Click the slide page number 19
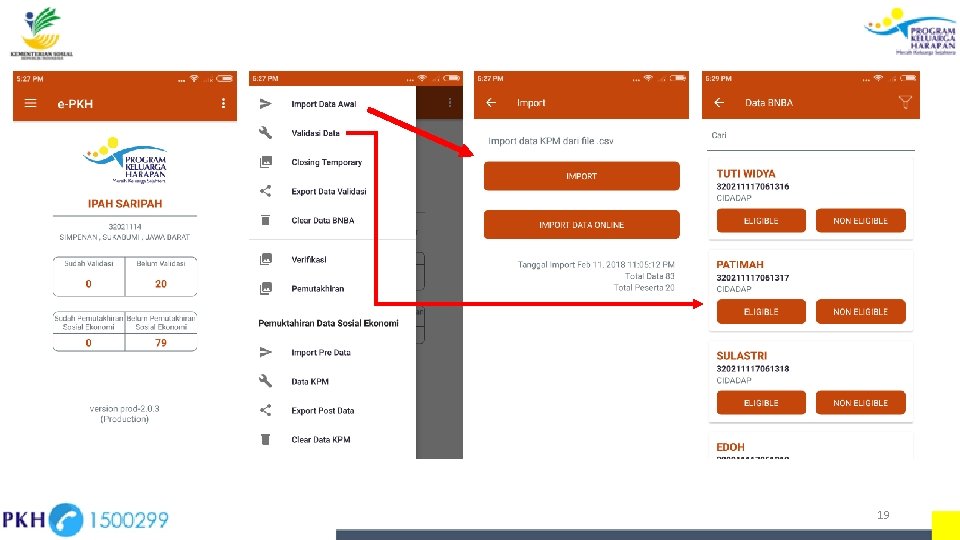Screen dimensions: 960x540 point(883,515)
